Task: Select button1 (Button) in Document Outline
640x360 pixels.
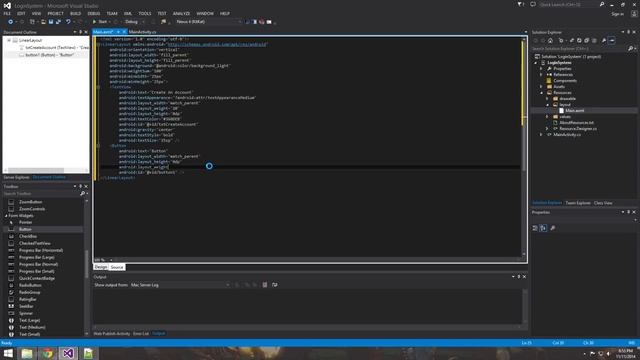Action: 50,55
